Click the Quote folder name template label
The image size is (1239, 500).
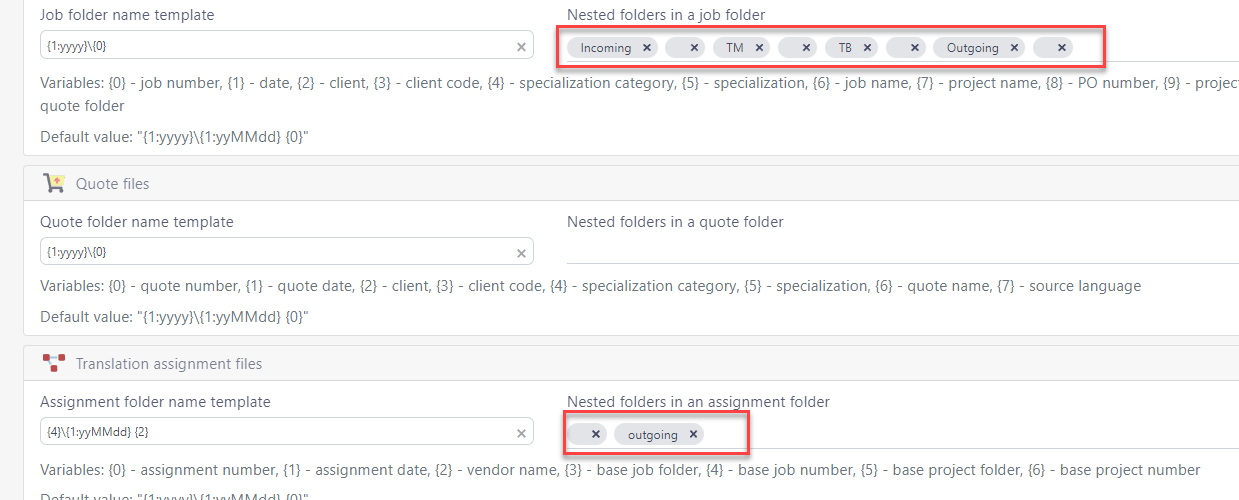pos(137,222)
